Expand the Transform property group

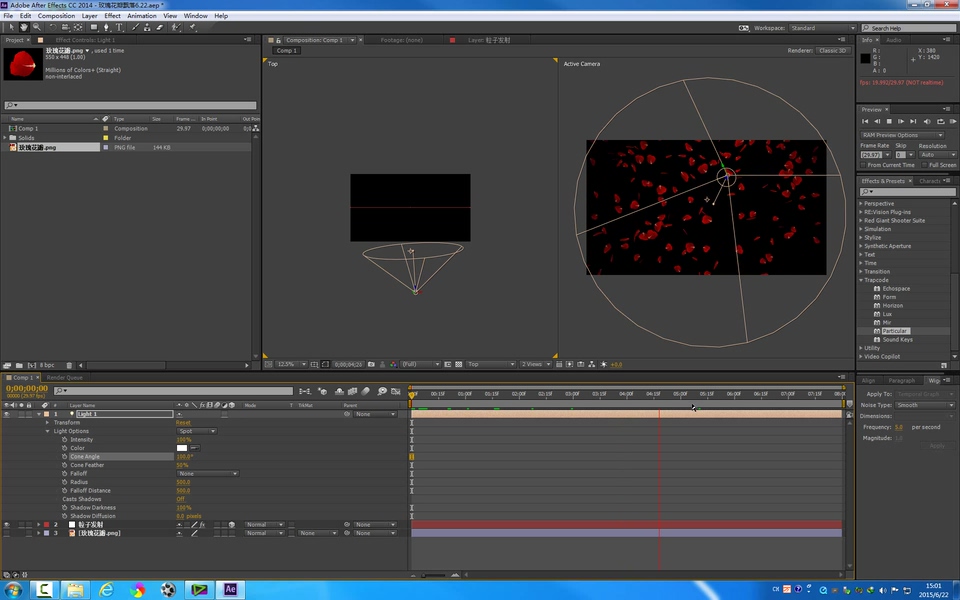[47, 422]
